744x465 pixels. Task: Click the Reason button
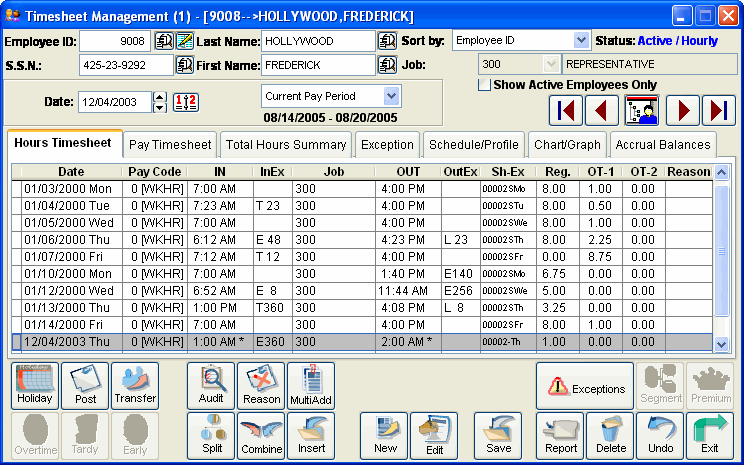[261, 386]
